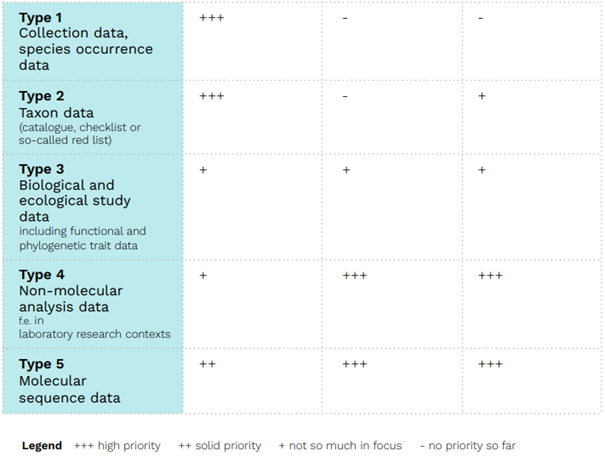The height and width of the screenshot is (468, 605).
Task: Click the bold "Legend" label
Action: click(41, 446)
